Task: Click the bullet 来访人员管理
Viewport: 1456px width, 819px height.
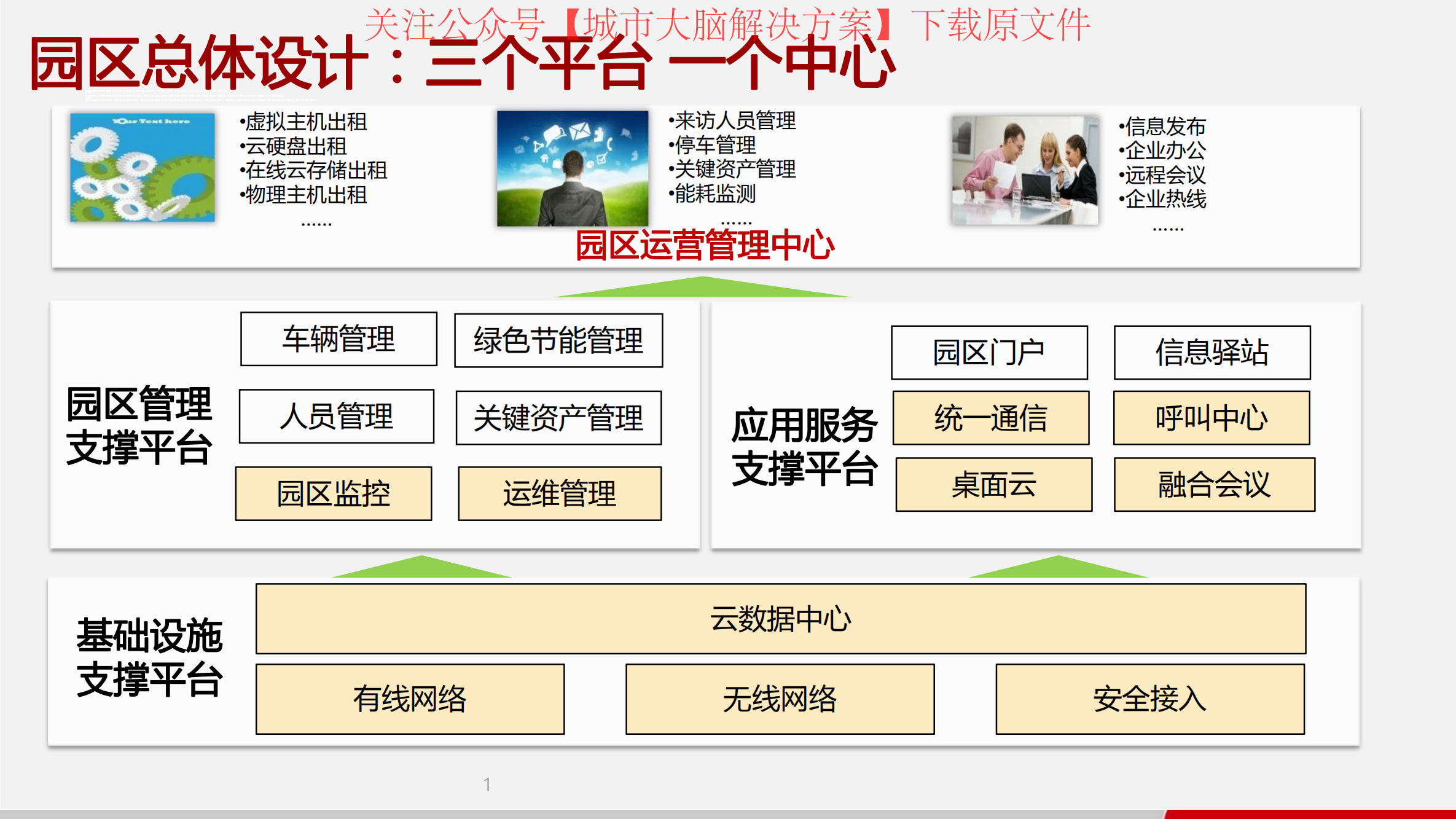Action: (732, 120)
